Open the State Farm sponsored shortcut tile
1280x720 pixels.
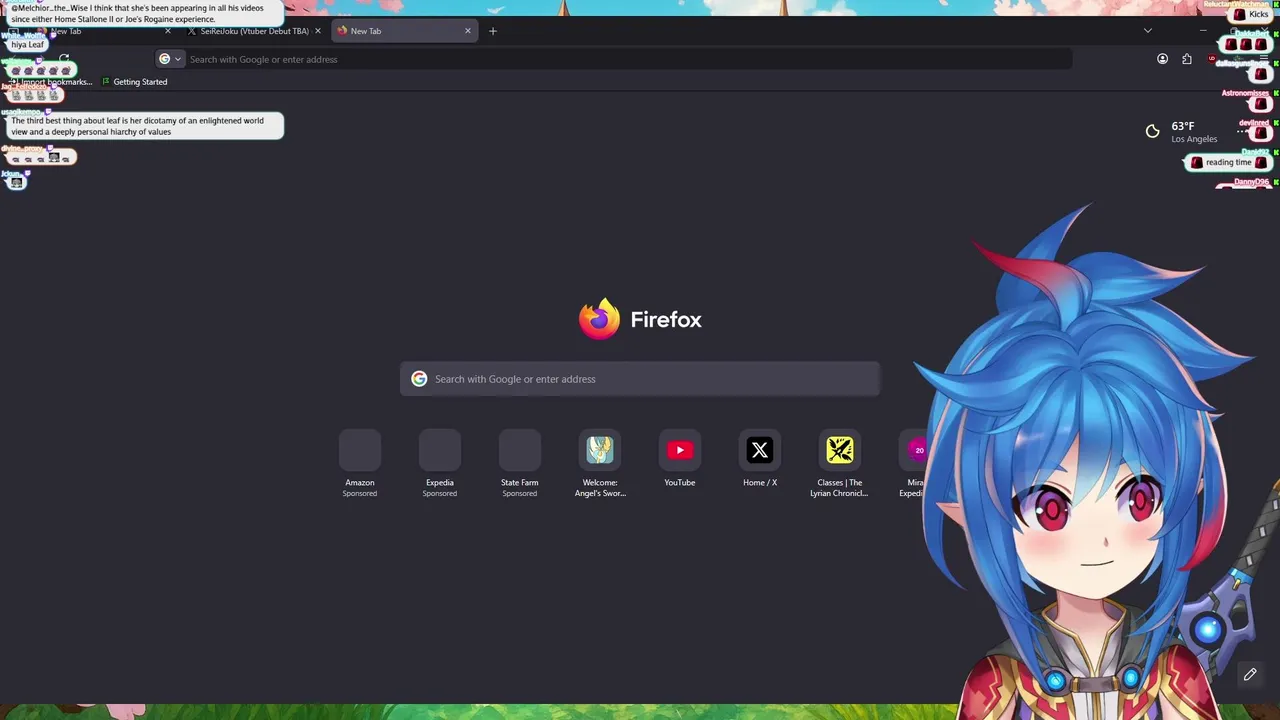[x=520, y=450]
